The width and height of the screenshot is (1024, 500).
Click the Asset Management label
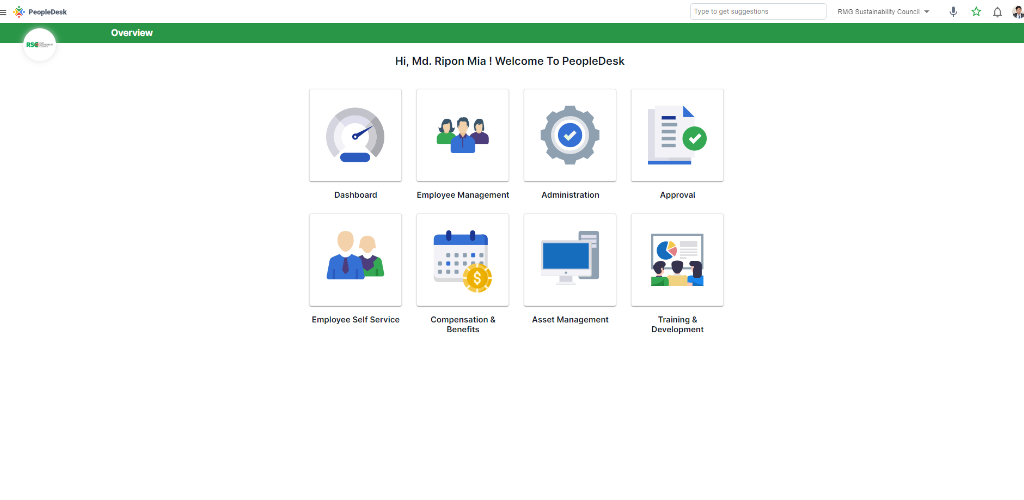(570, 320)
